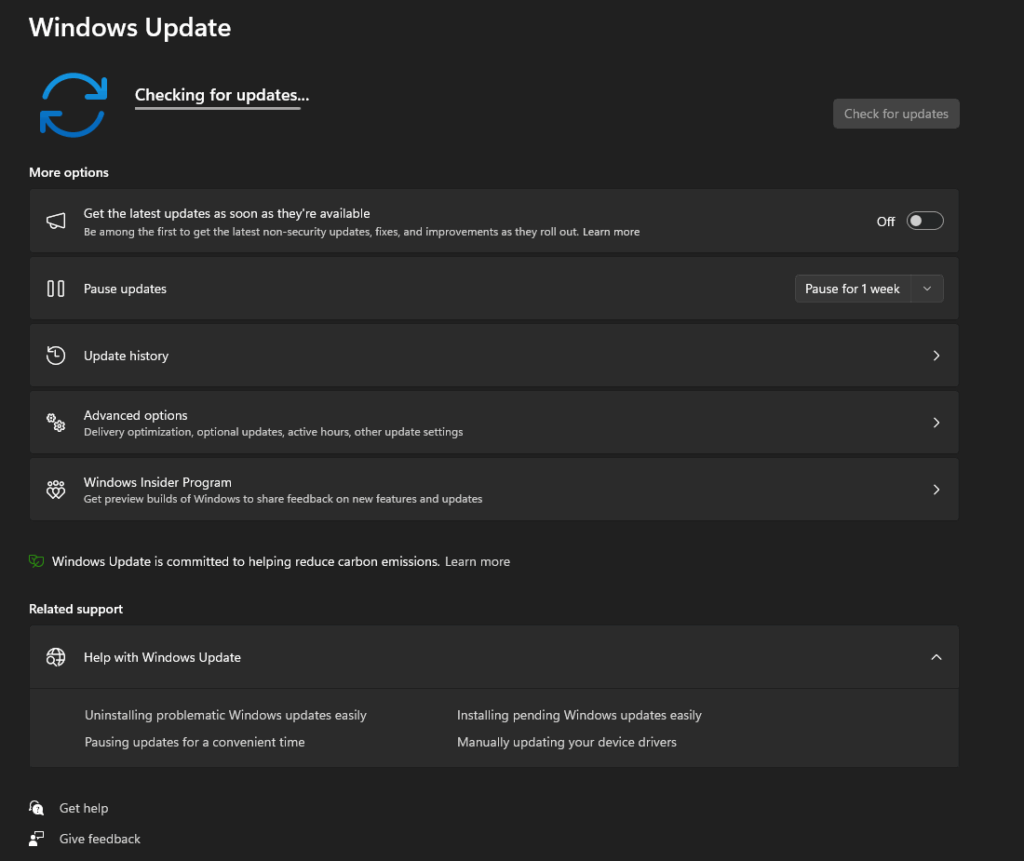Screen dimensions: 1024x861
Task: Click 'Get the latest updates as soon' title
Action: coord(227,214)
